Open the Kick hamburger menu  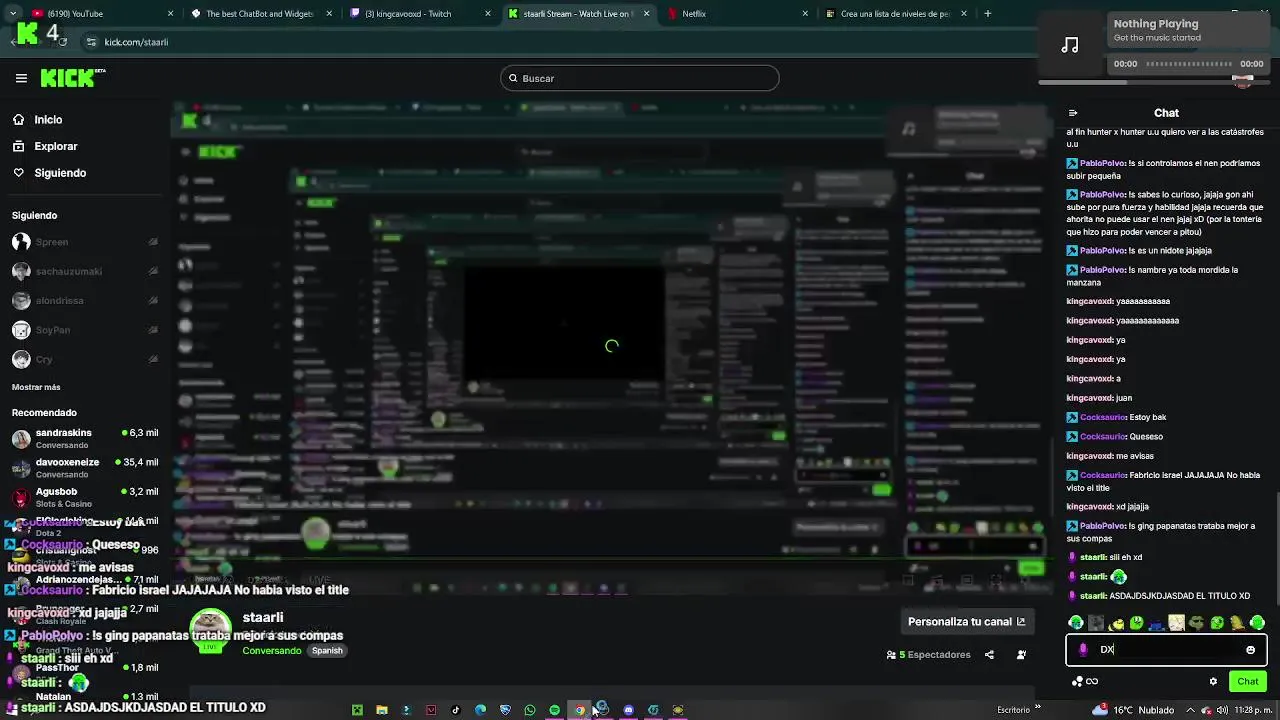click(21, 78)
